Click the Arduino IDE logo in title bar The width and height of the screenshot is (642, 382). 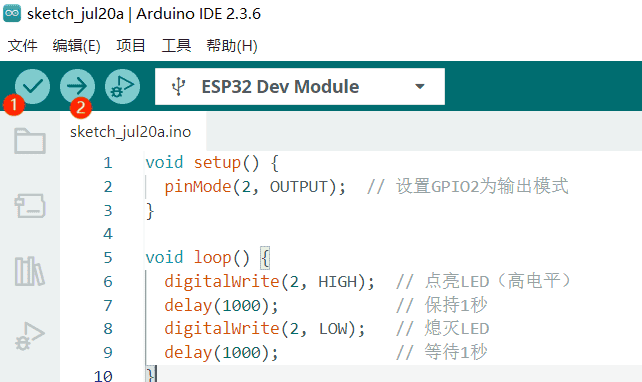pos(12,13)
